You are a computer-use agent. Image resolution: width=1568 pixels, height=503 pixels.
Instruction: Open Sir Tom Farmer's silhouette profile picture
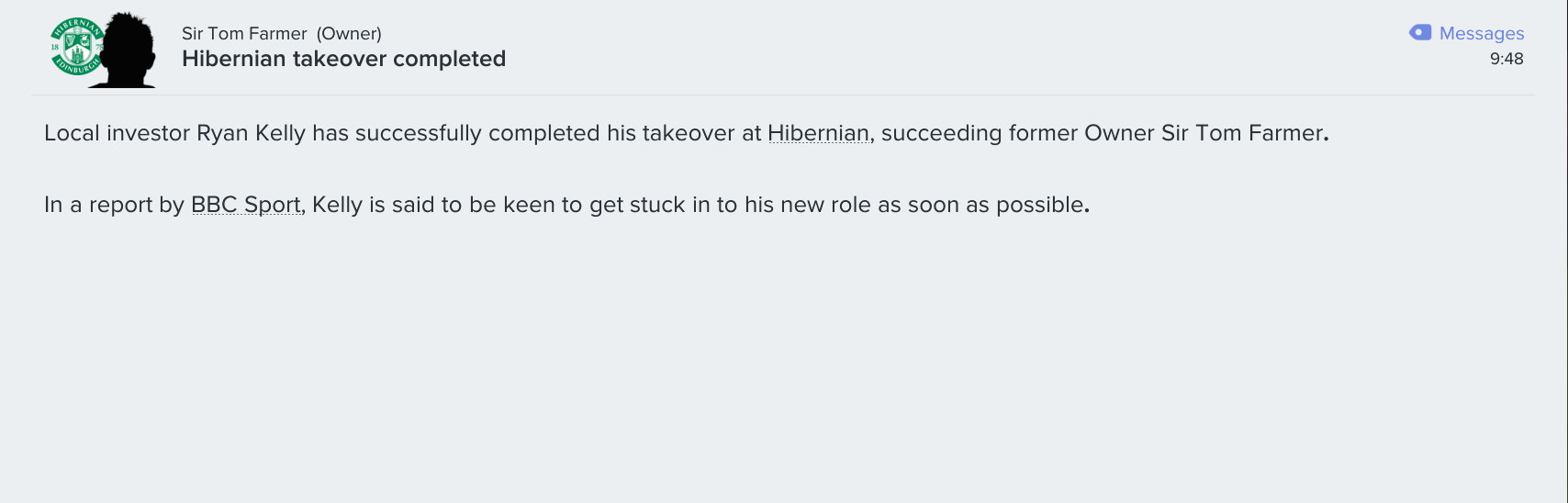[127, 50]
